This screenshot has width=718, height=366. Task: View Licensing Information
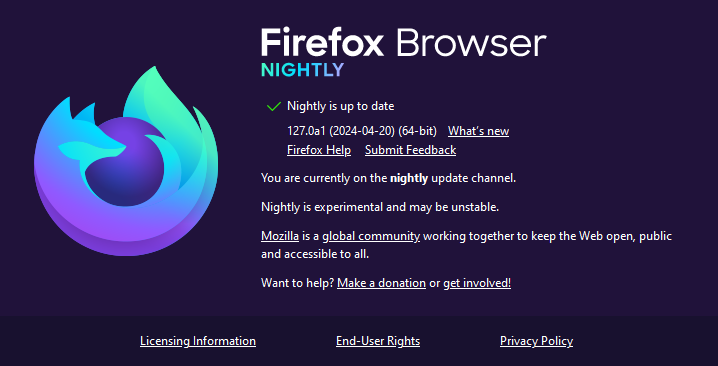198,341
